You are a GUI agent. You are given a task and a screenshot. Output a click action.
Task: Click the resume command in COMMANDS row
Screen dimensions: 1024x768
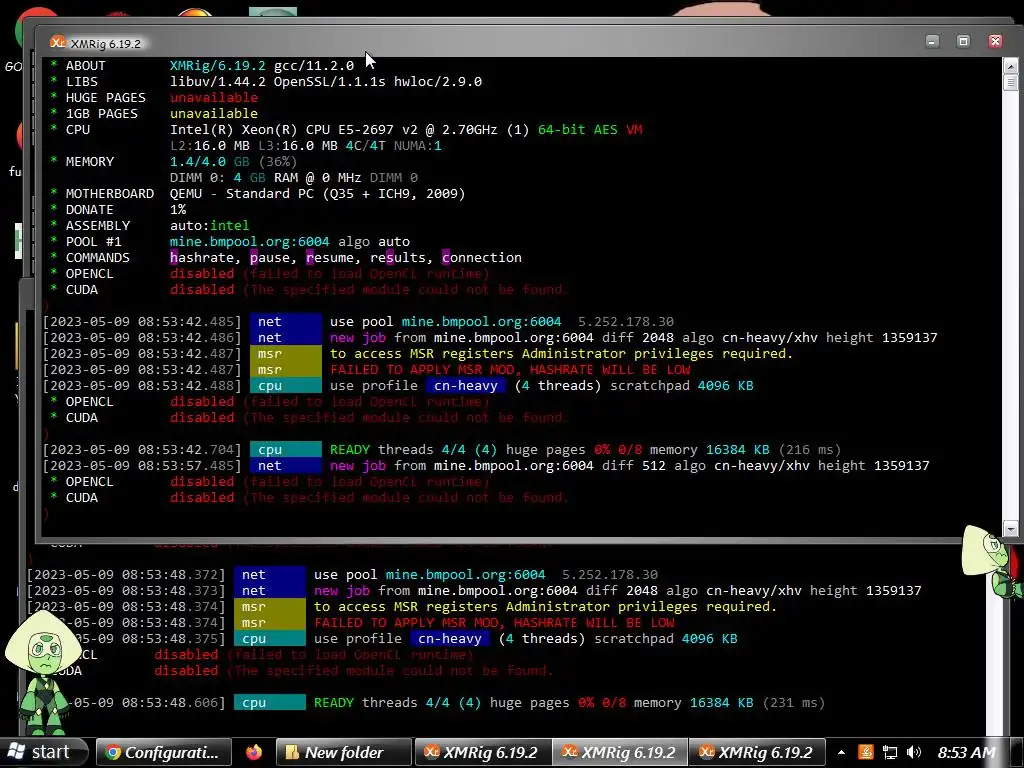coord(330,257)
